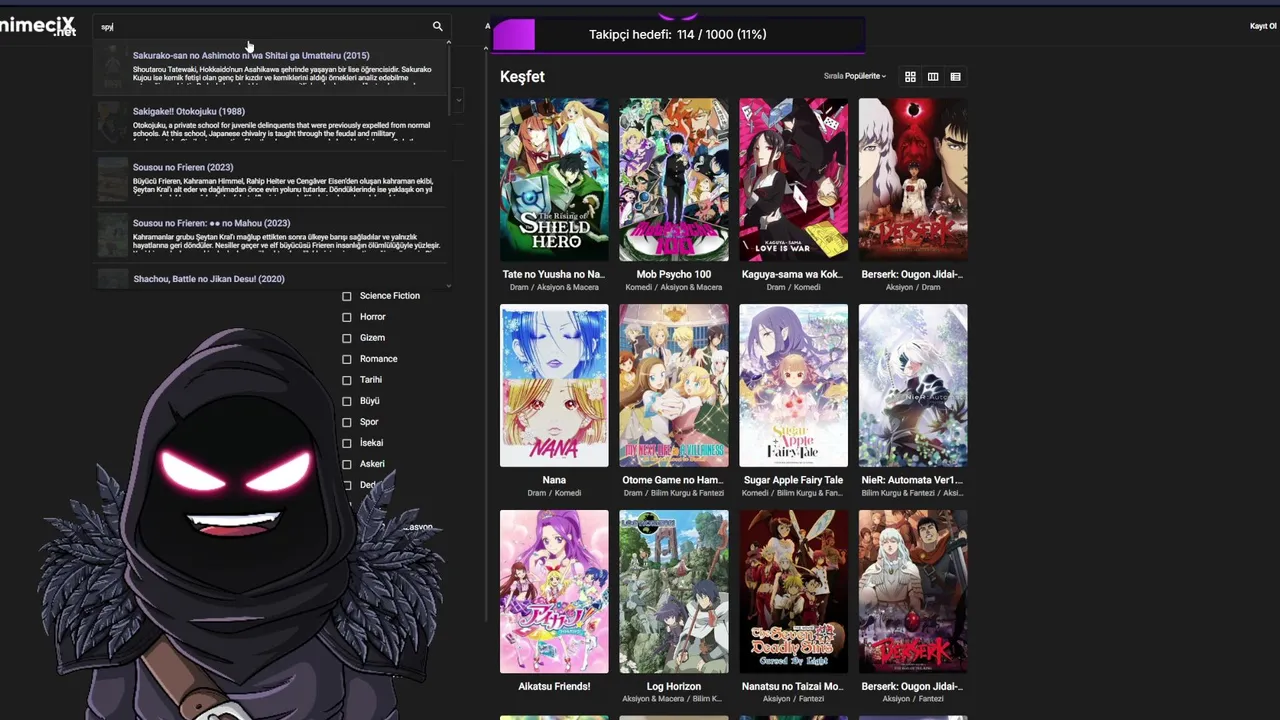The height and width of the screenshot is (720, 1280).
Task: Open the NieR: Automata Ver1 poster
Action: (913, 385)
